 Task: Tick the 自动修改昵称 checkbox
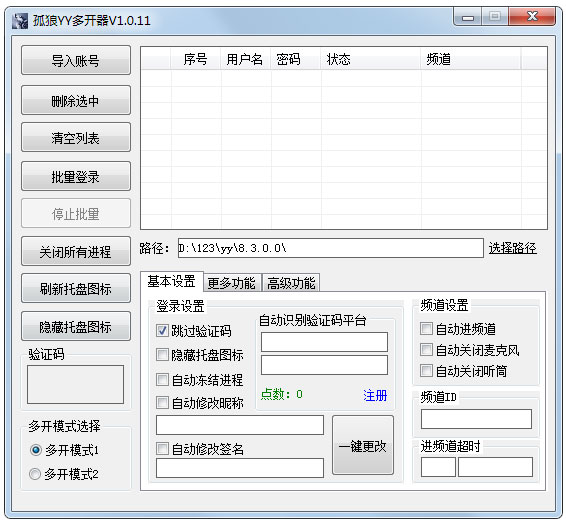coord(162,402)
